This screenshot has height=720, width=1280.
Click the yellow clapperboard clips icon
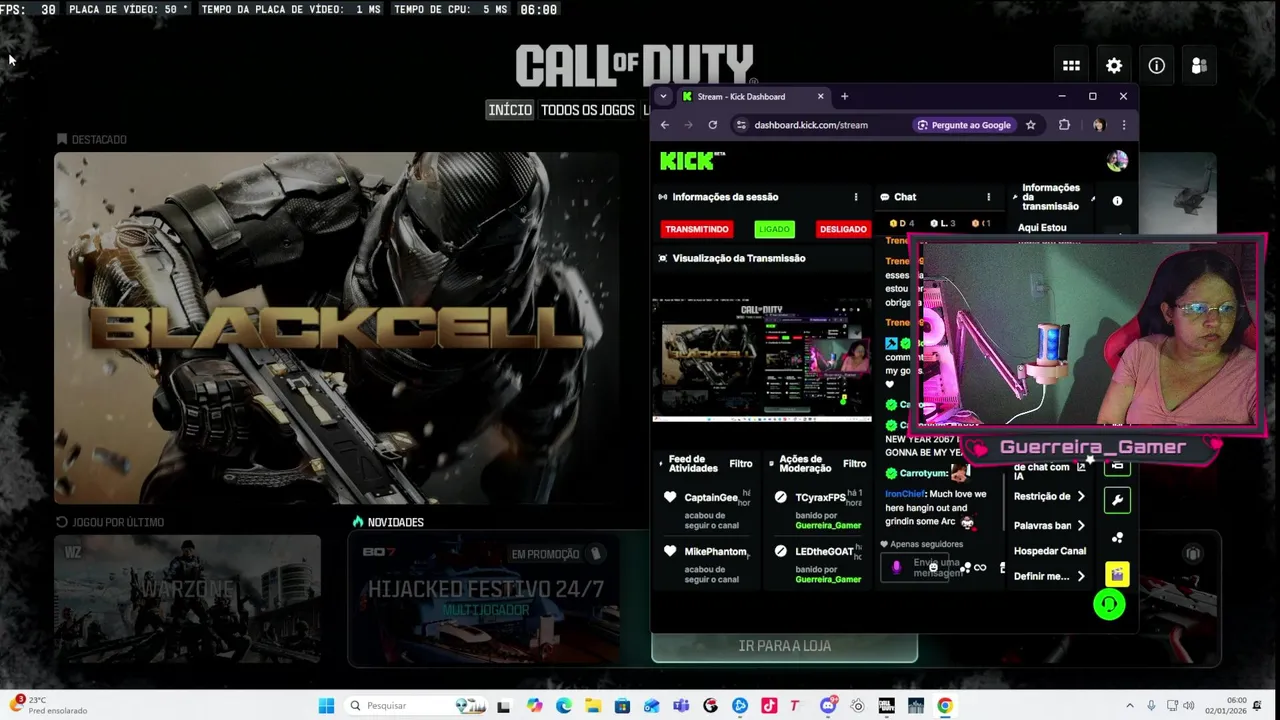(x=1117, y=574)
